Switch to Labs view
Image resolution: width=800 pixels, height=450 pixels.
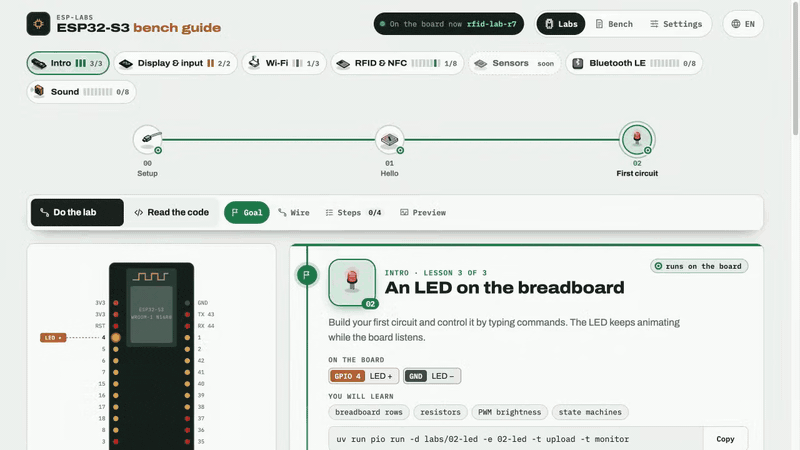tap(561, 24)
